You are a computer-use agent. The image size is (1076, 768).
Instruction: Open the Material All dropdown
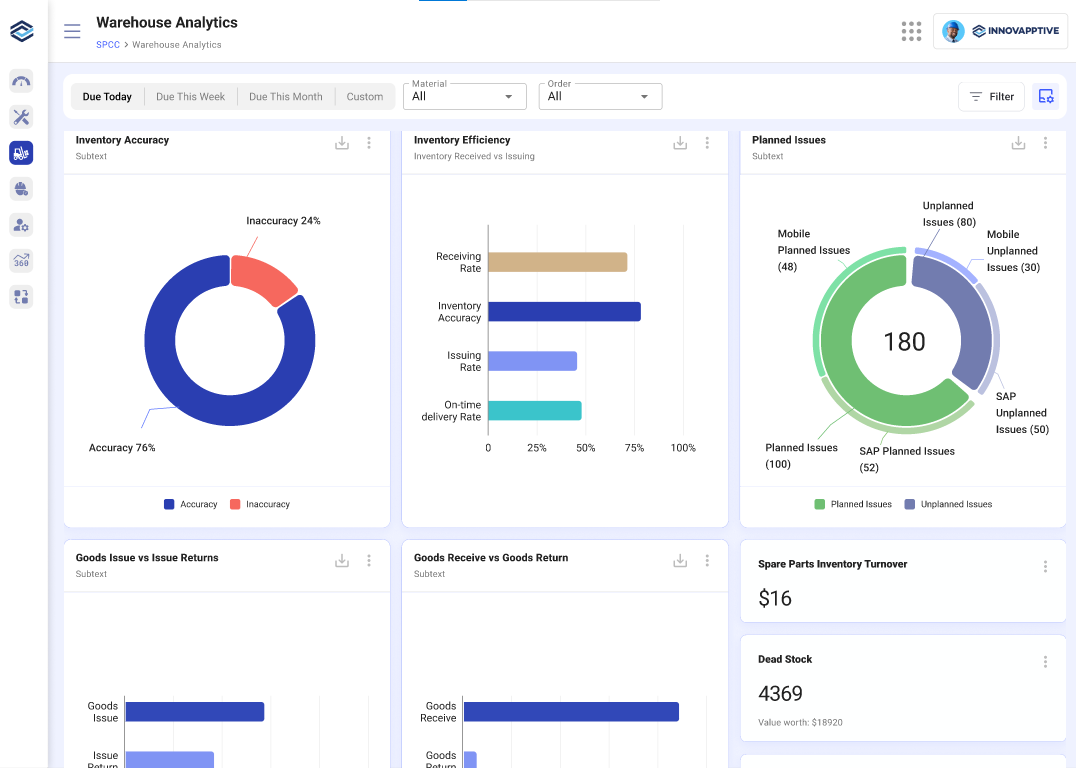[x=464, y=96]
